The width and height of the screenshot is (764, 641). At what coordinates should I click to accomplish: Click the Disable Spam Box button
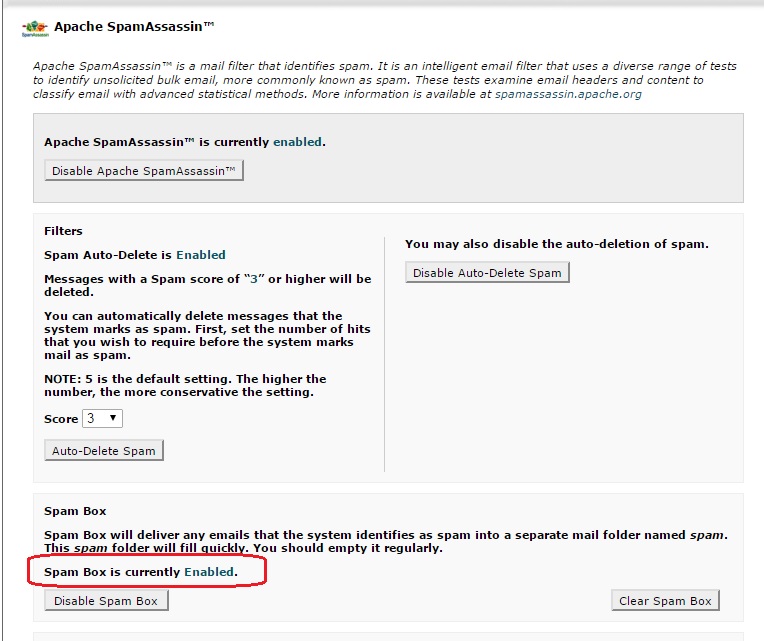[x=106, y=601]
